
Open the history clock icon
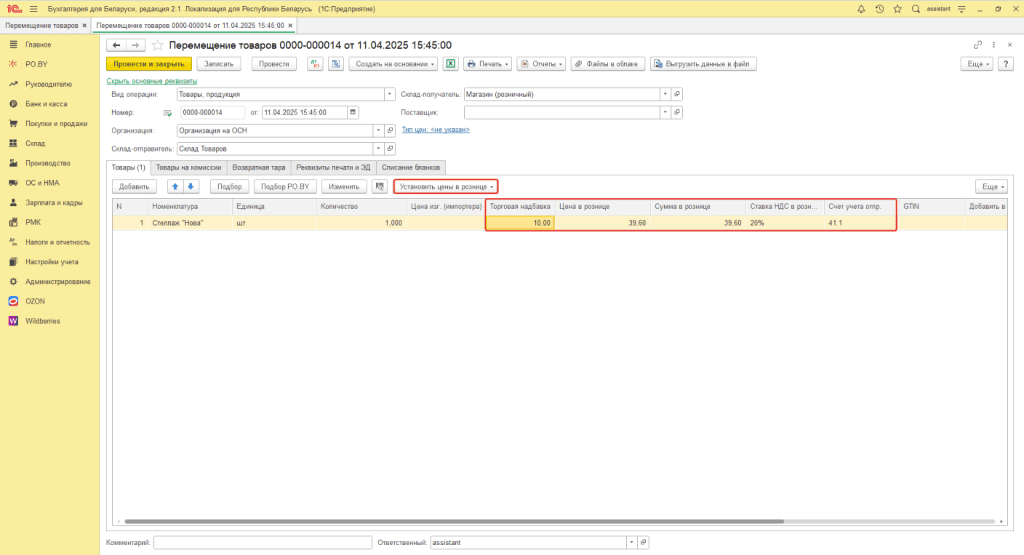(879, 9)
